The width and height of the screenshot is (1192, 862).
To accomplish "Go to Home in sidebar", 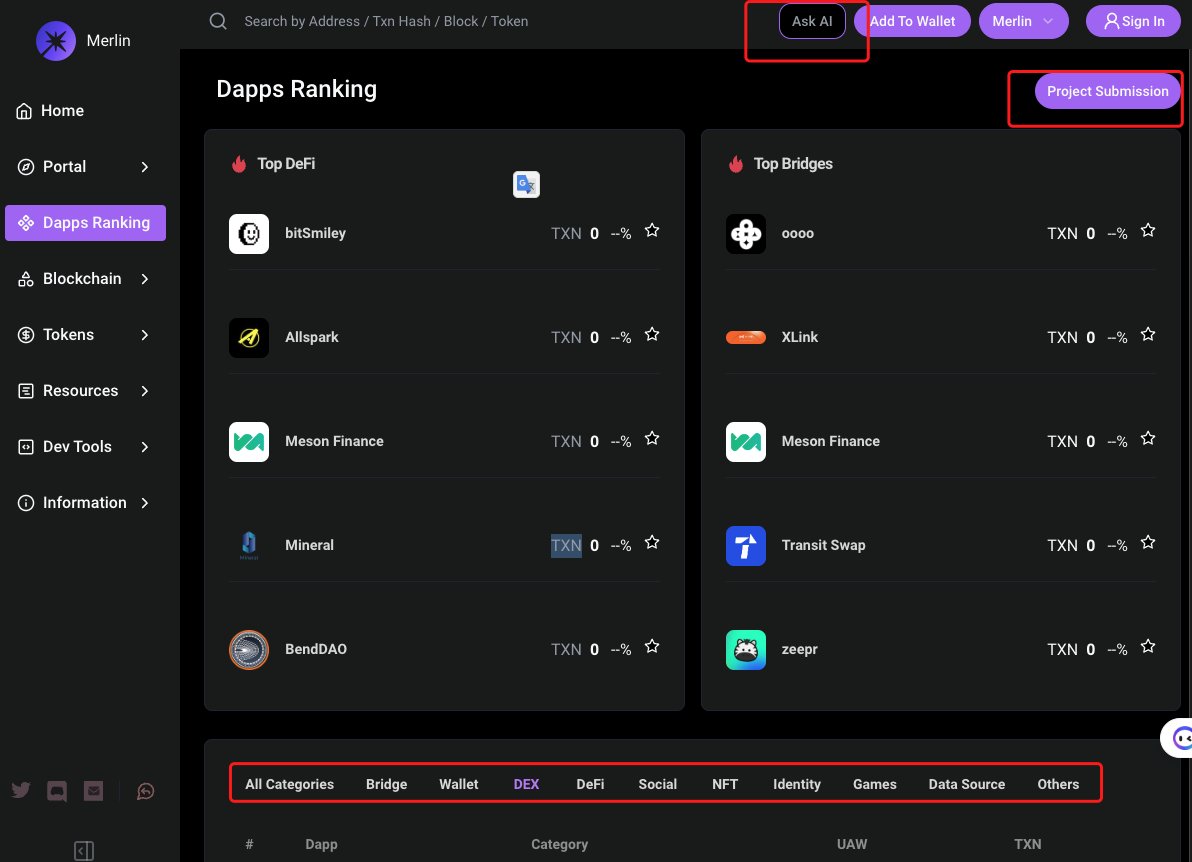I will [62, 111].
